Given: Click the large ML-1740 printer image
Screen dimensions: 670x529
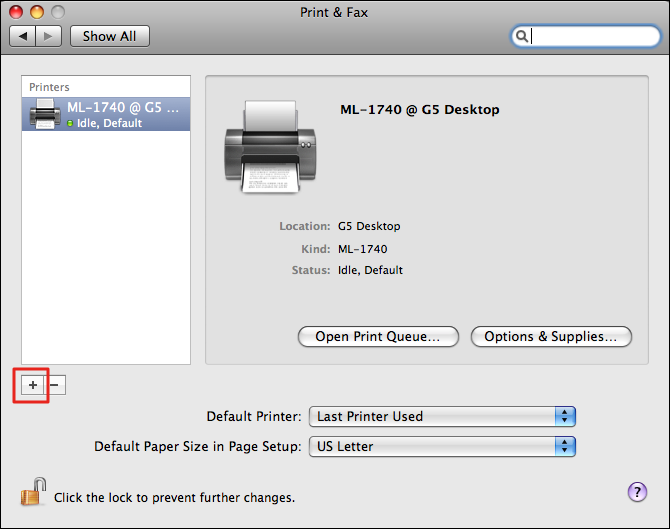Looking at the screenshot, I should 270,147.
